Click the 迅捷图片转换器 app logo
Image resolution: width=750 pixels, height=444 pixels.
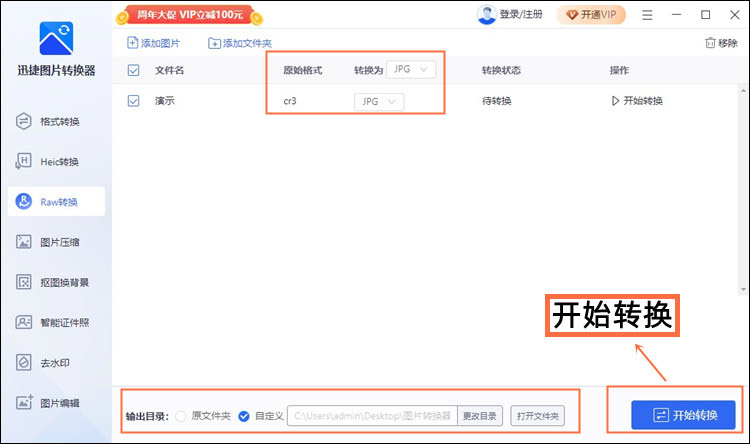click(56, 38)
